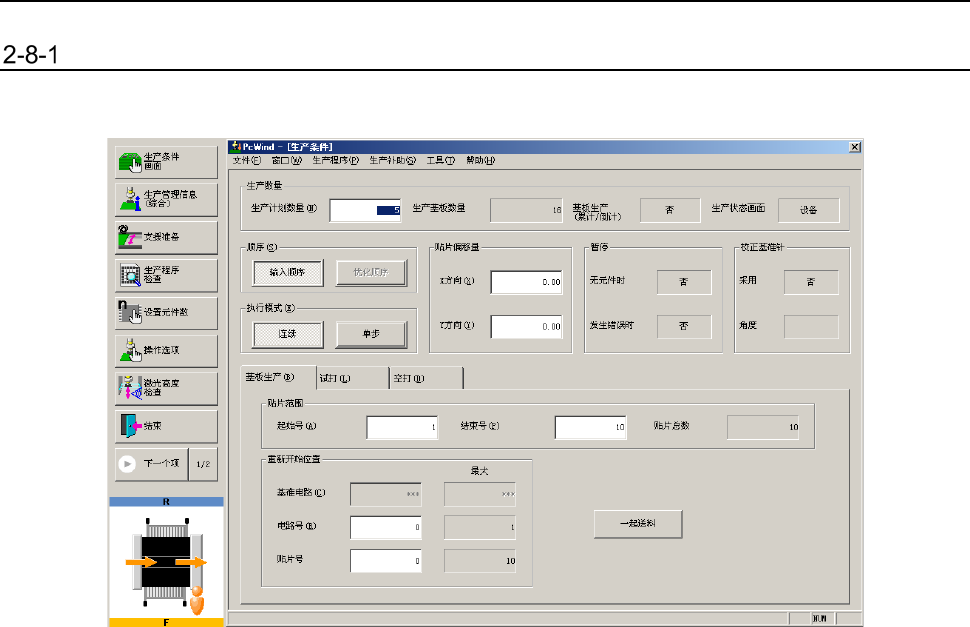Click the 贴片号 最大 value field
The image size is (970, 627).
click(x=479, y=561)
